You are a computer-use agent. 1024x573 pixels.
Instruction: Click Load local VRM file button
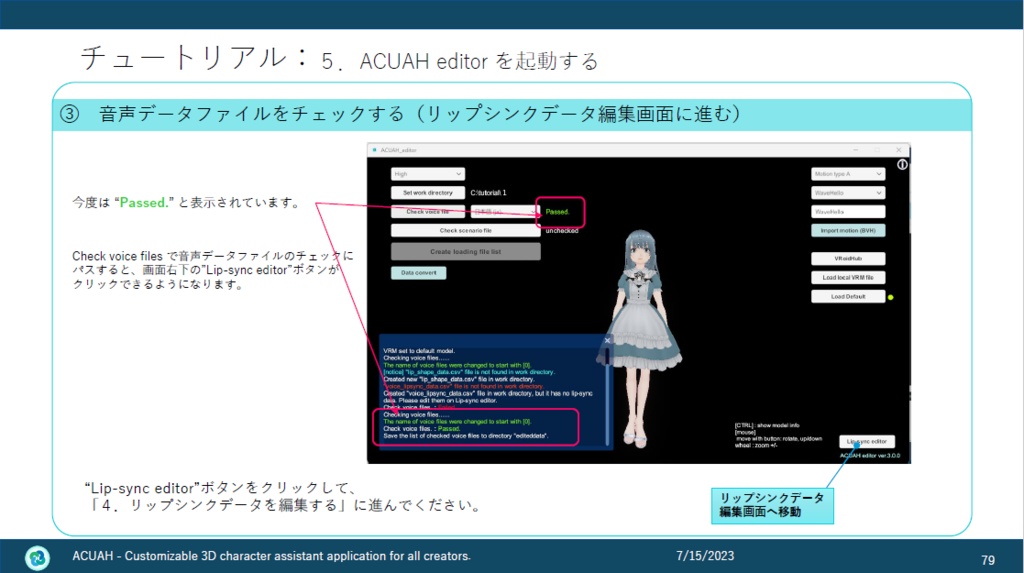[848, 278]
